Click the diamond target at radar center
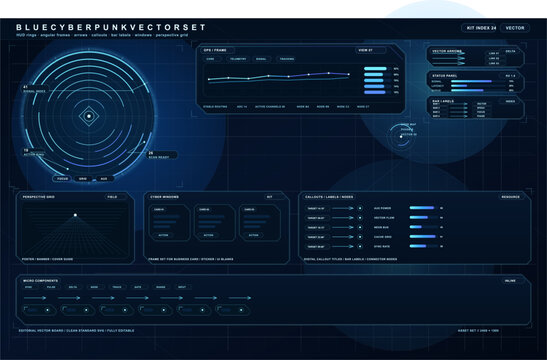This screenshot has height=360, width=547. [x=89, y=116]
